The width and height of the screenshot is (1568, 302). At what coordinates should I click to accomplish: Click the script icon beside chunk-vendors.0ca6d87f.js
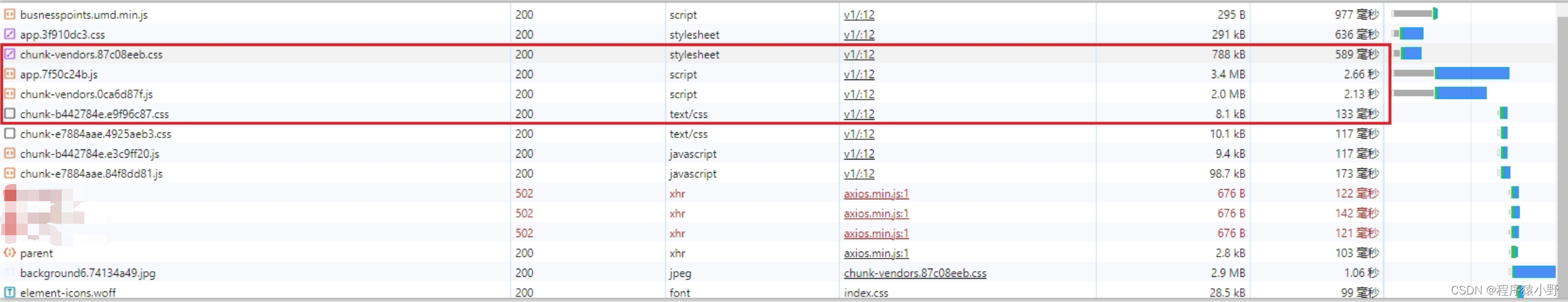[10, 94]
